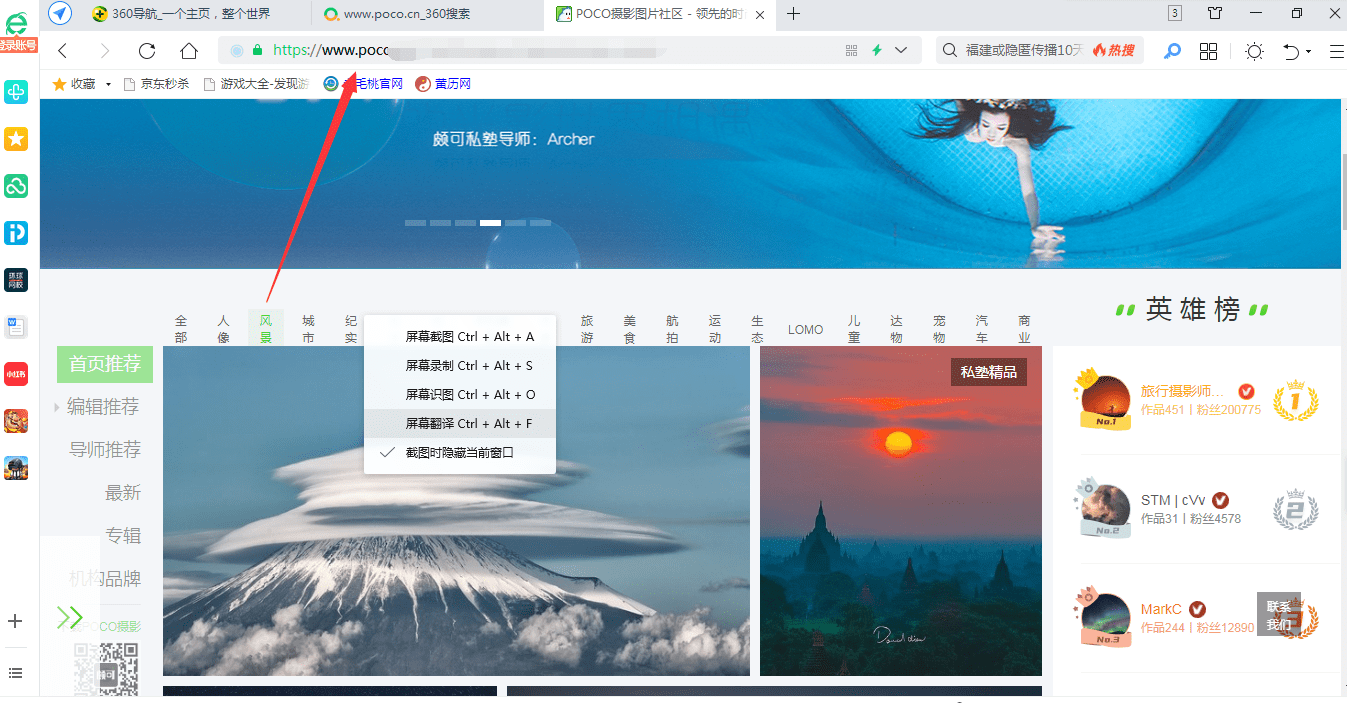Add a sidebar app with plus icon
1347x703 pixels.
[15, 621]
